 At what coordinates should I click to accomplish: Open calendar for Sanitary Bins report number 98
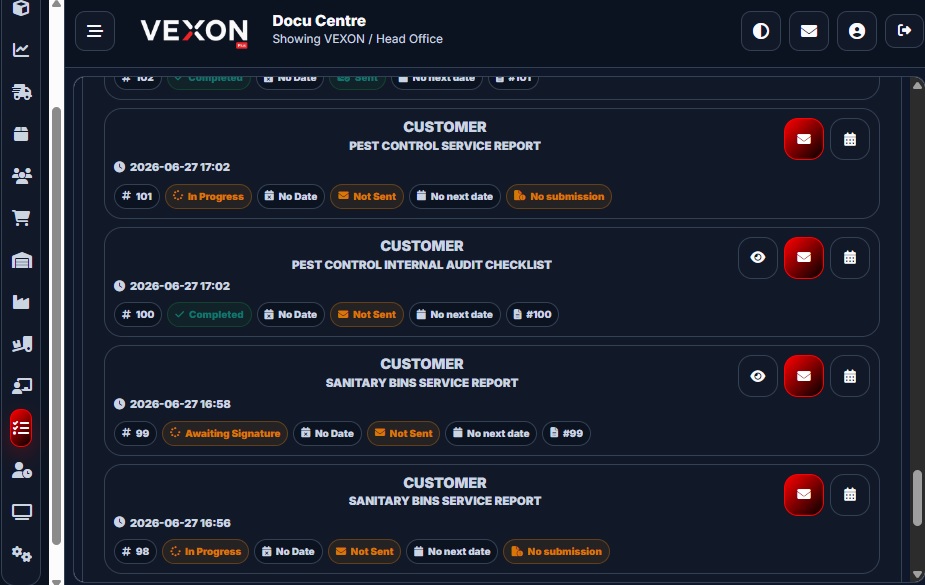(849, 494)
